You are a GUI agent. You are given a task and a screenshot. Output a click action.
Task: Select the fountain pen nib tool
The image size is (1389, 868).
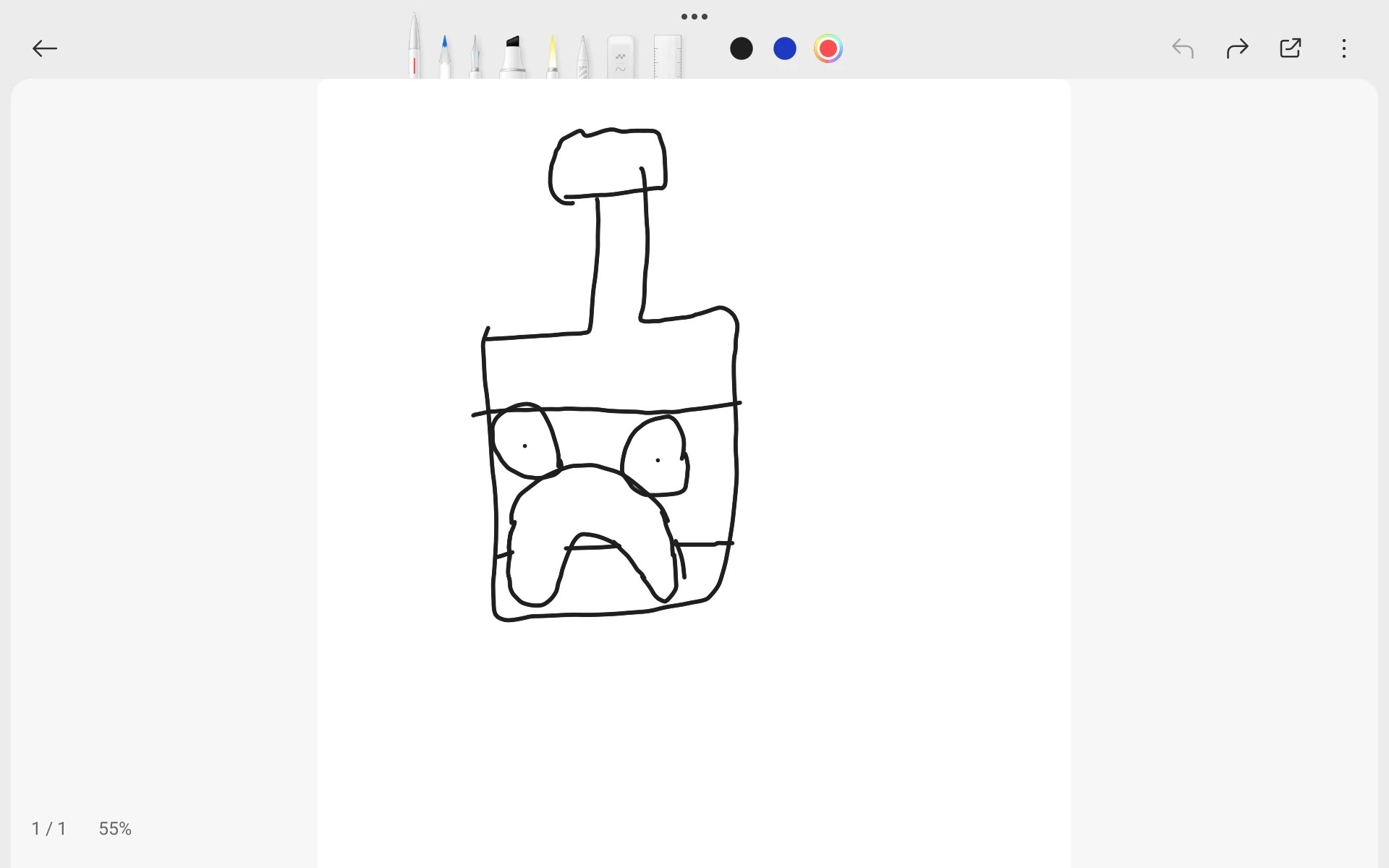point(475,58)
